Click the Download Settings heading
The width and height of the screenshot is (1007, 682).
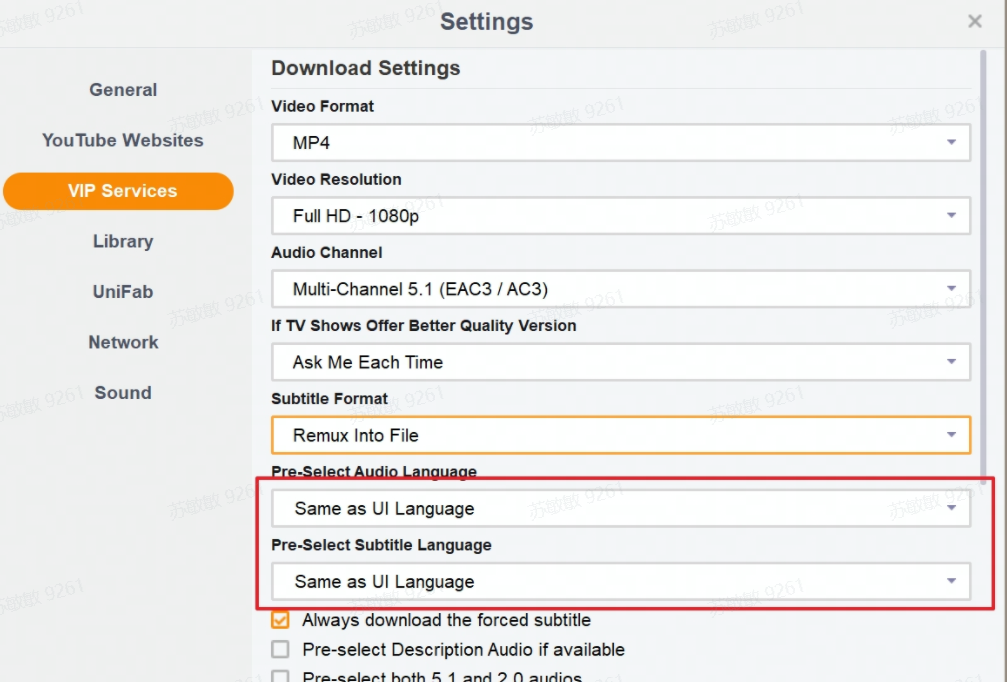[366, 69]
